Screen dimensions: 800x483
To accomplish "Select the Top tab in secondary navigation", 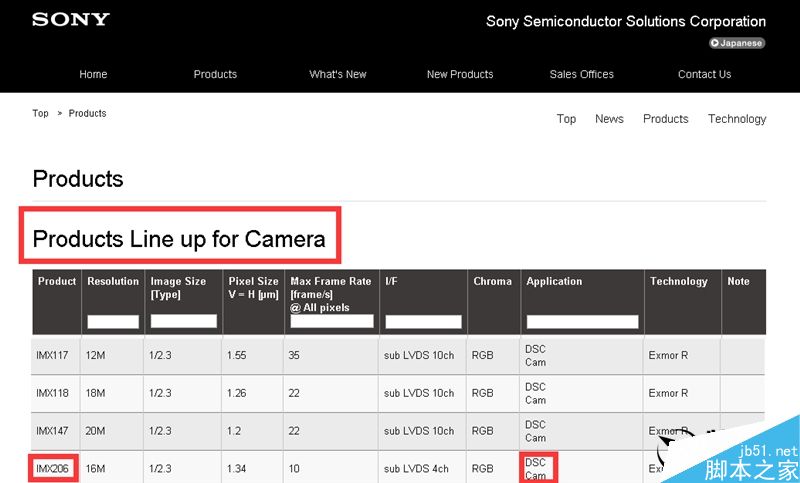I will (566, 119).
